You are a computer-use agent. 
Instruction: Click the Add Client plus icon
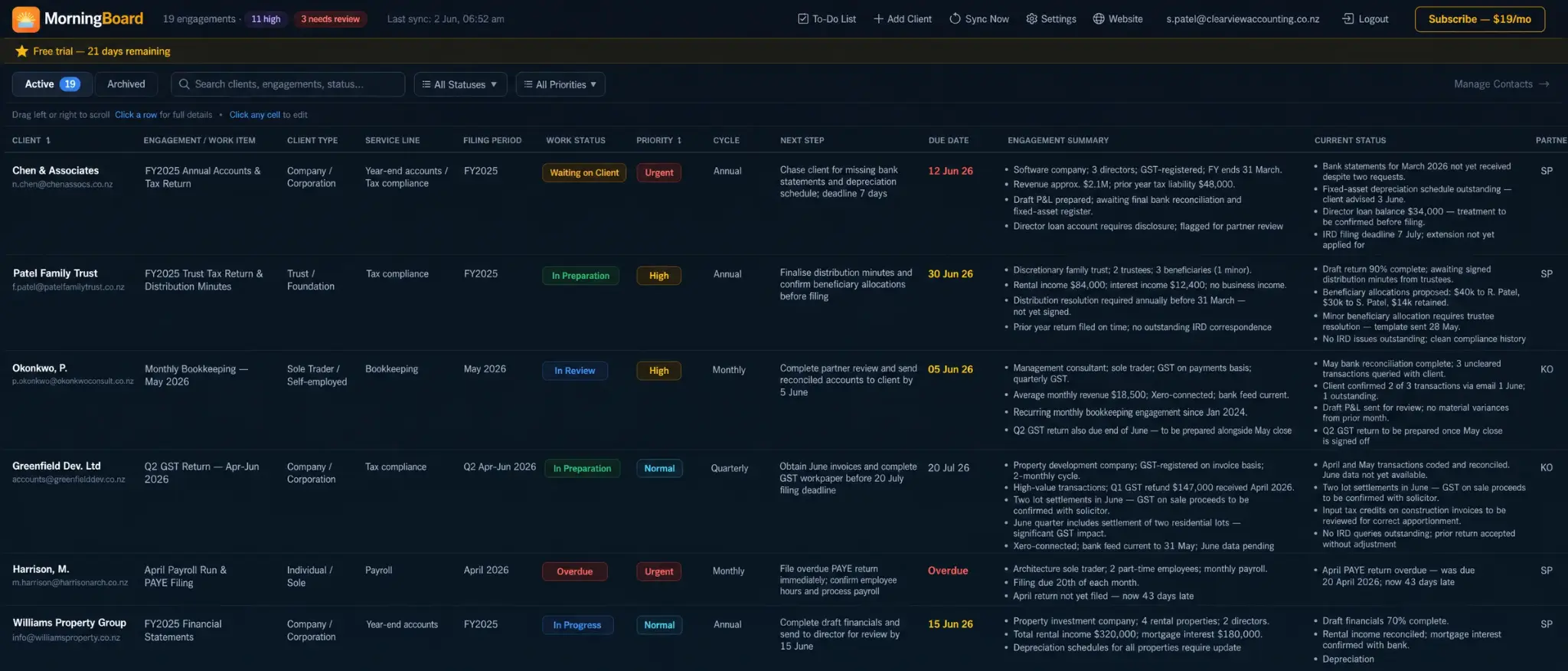(x=878, y=19)
